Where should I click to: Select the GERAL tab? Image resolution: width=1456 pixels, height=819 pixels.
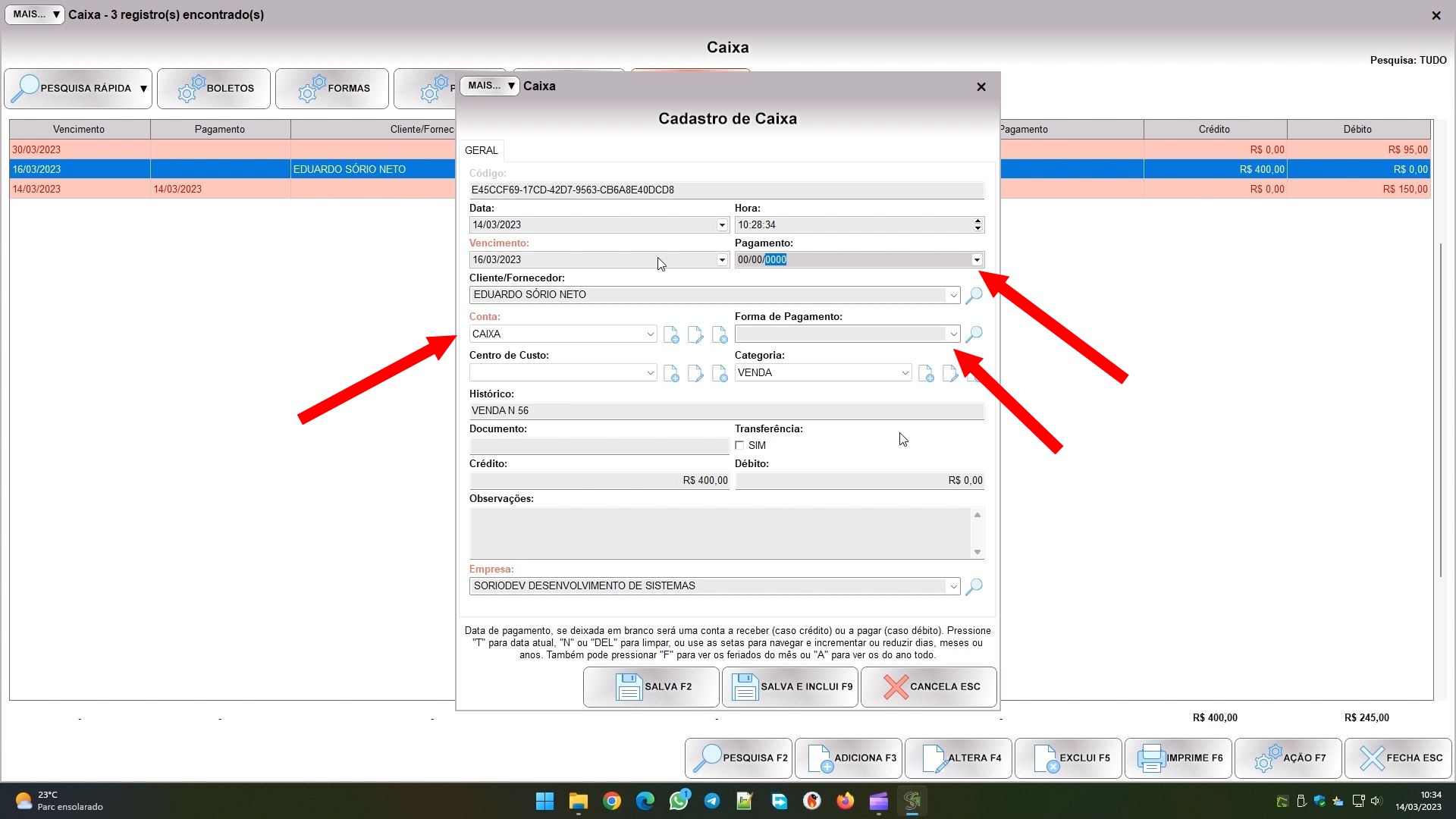(481, 150)
